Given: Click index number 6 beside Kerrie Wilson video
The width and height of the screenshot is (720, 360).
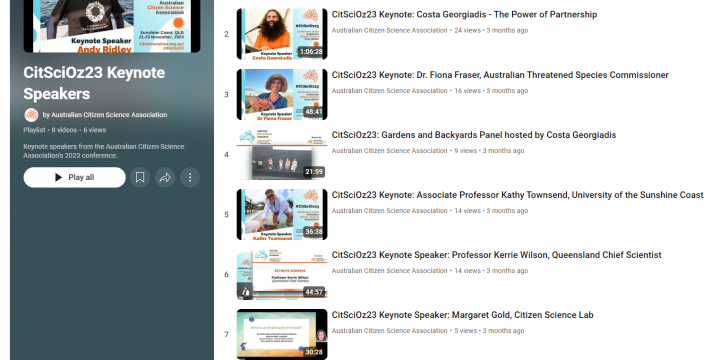Looking at the screenshot, I should [x=226, y=275].
